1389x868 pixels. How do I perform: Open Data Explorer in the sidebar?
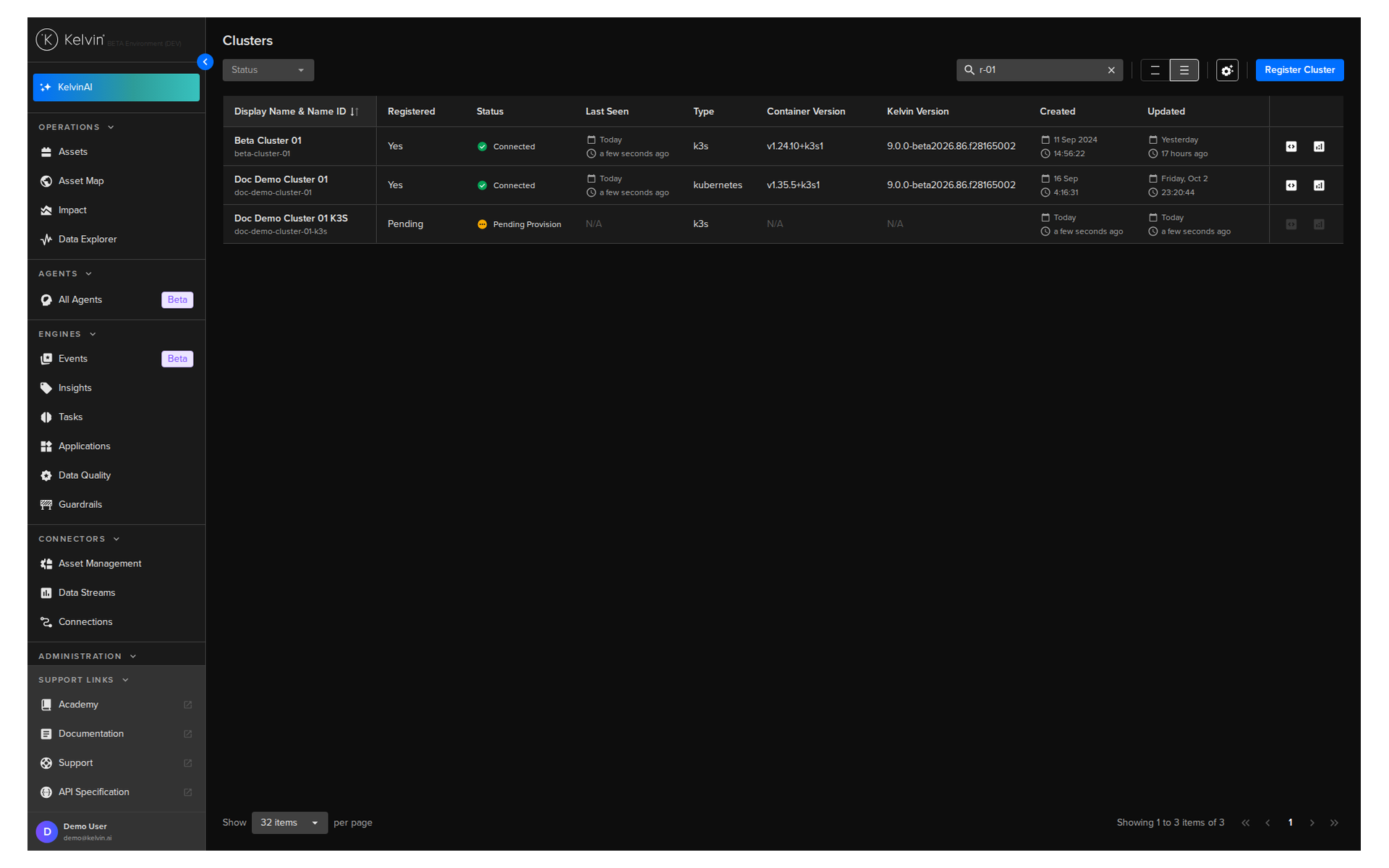[x=116, y=239]
